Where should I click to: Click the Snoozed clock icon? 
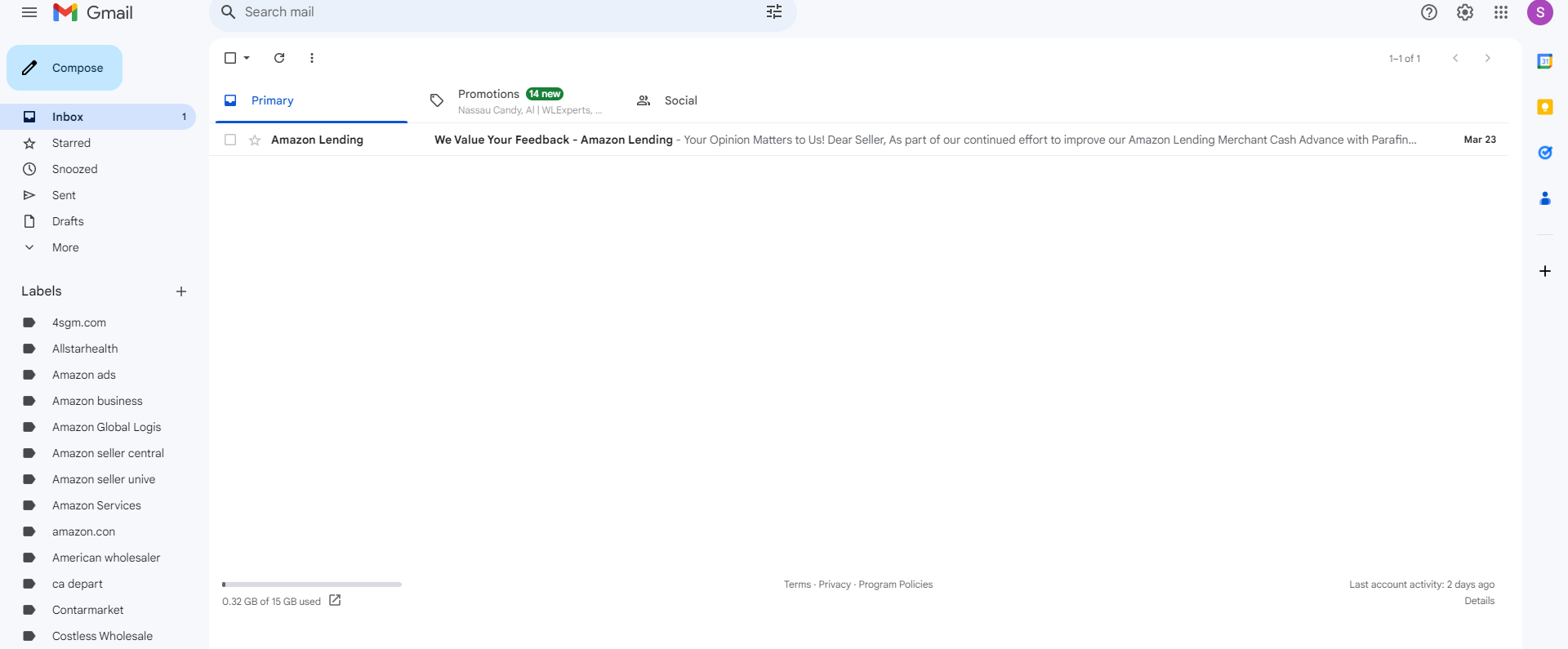point(29,169)
